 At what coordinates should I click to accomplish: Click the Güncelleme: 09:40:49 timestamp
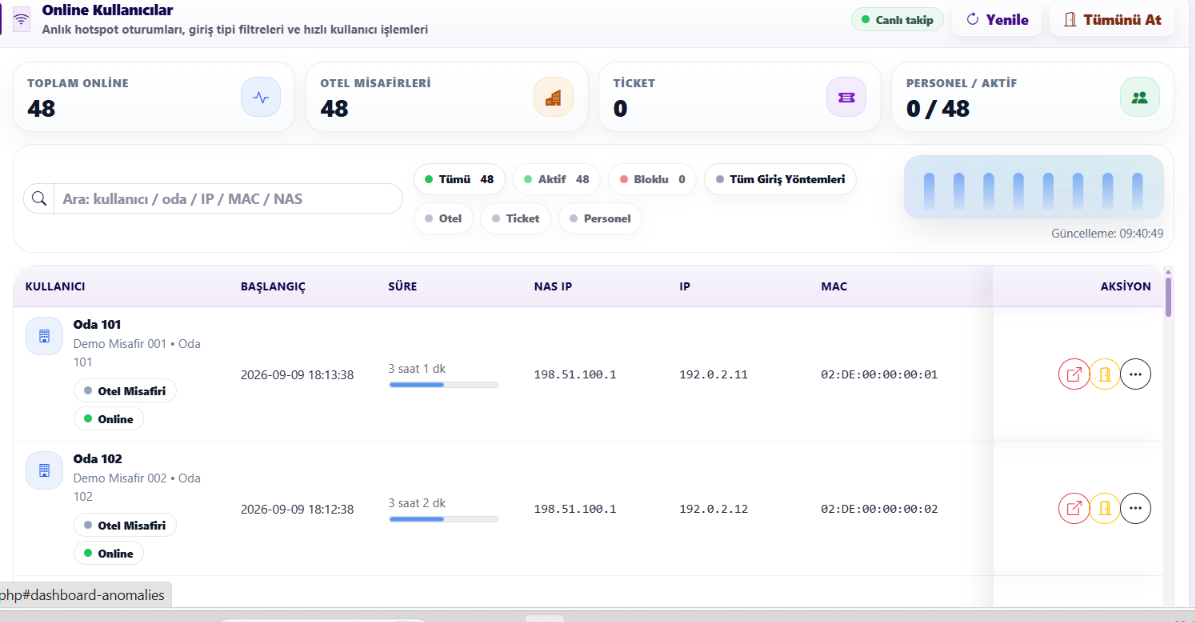pos(1107,233)
